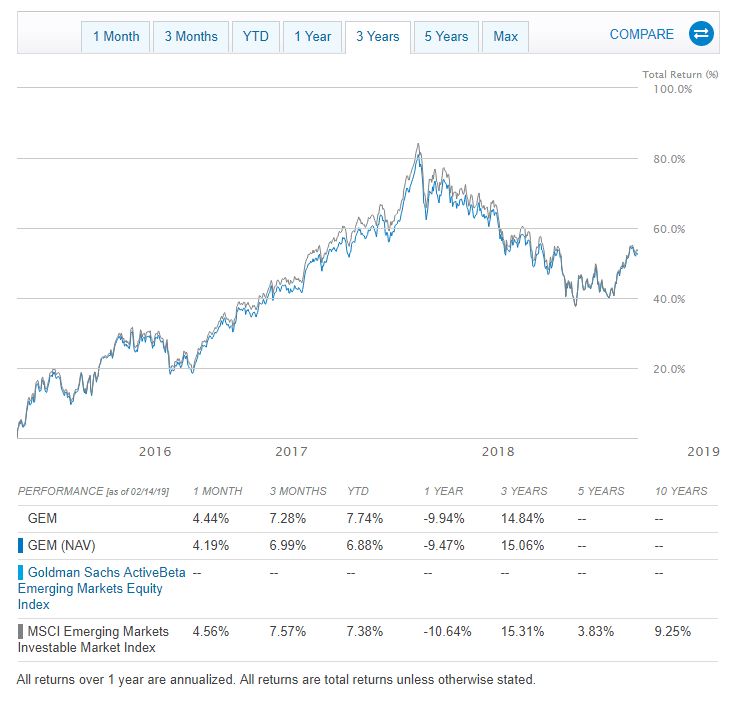Viewport: 747px width, 701px height.
Task: Switch to the 3 Months tab
Action: coord(191,37)
